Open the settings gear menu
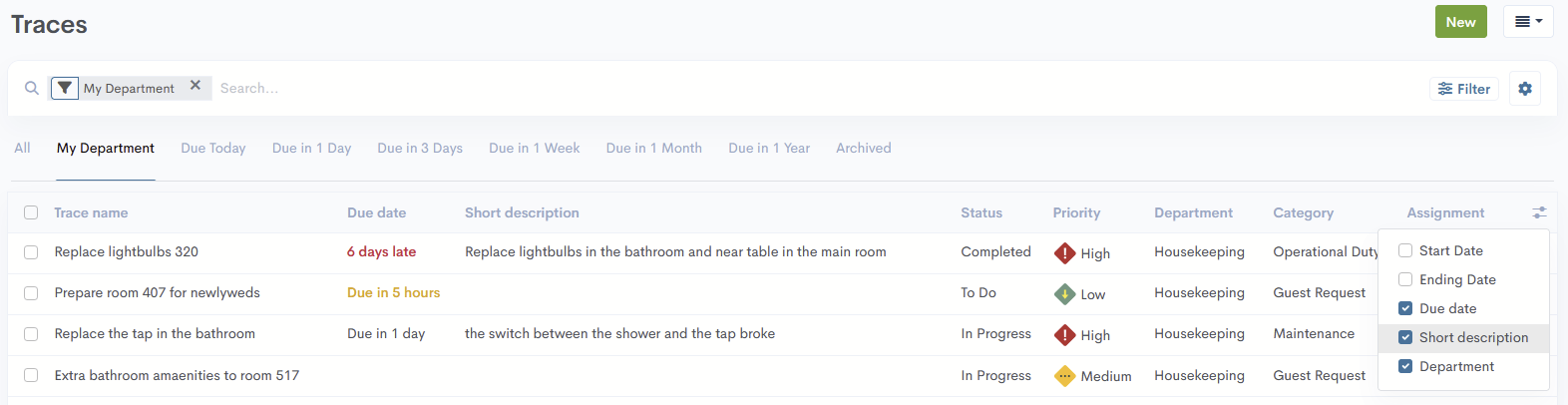The width and height of the screenshot is (1568, 405). click(1525, 89)
